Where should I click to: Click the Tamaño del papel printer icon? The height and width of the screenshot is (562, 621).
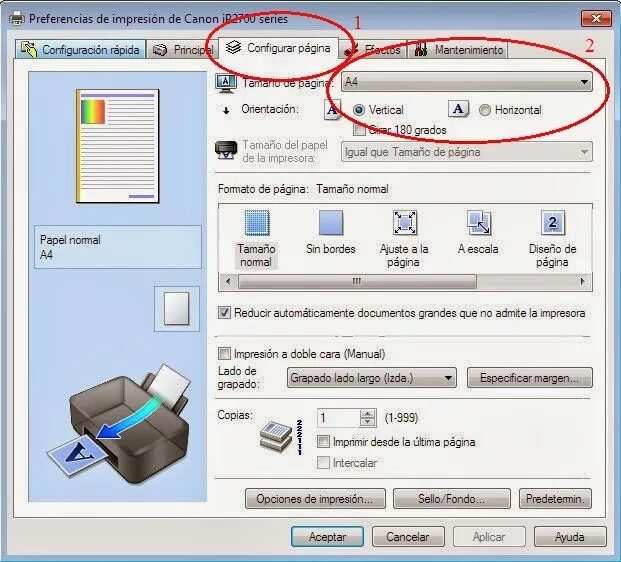pos(226,151)
